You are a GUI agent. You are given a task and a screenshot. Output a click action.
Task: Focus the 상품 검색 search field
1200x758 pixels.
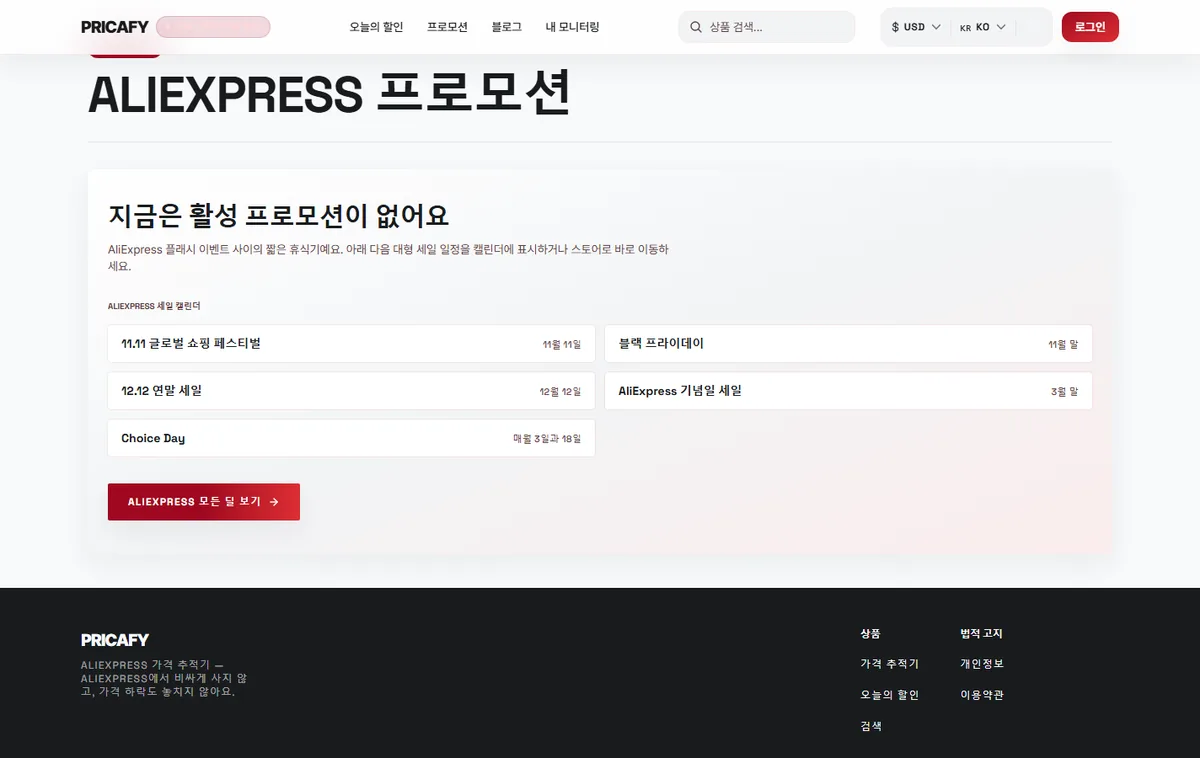766,27
